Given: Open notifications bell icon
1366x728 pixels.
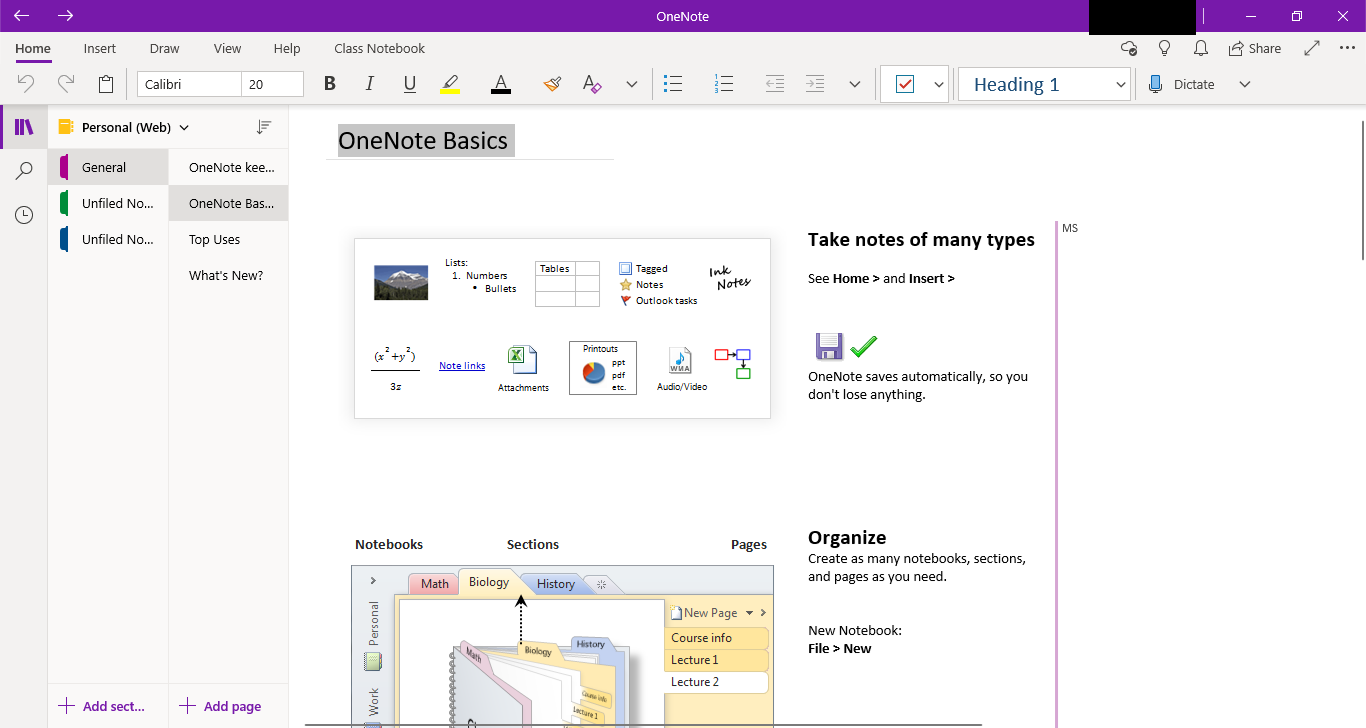Looking at the screenshot, I should (1201, 48).
